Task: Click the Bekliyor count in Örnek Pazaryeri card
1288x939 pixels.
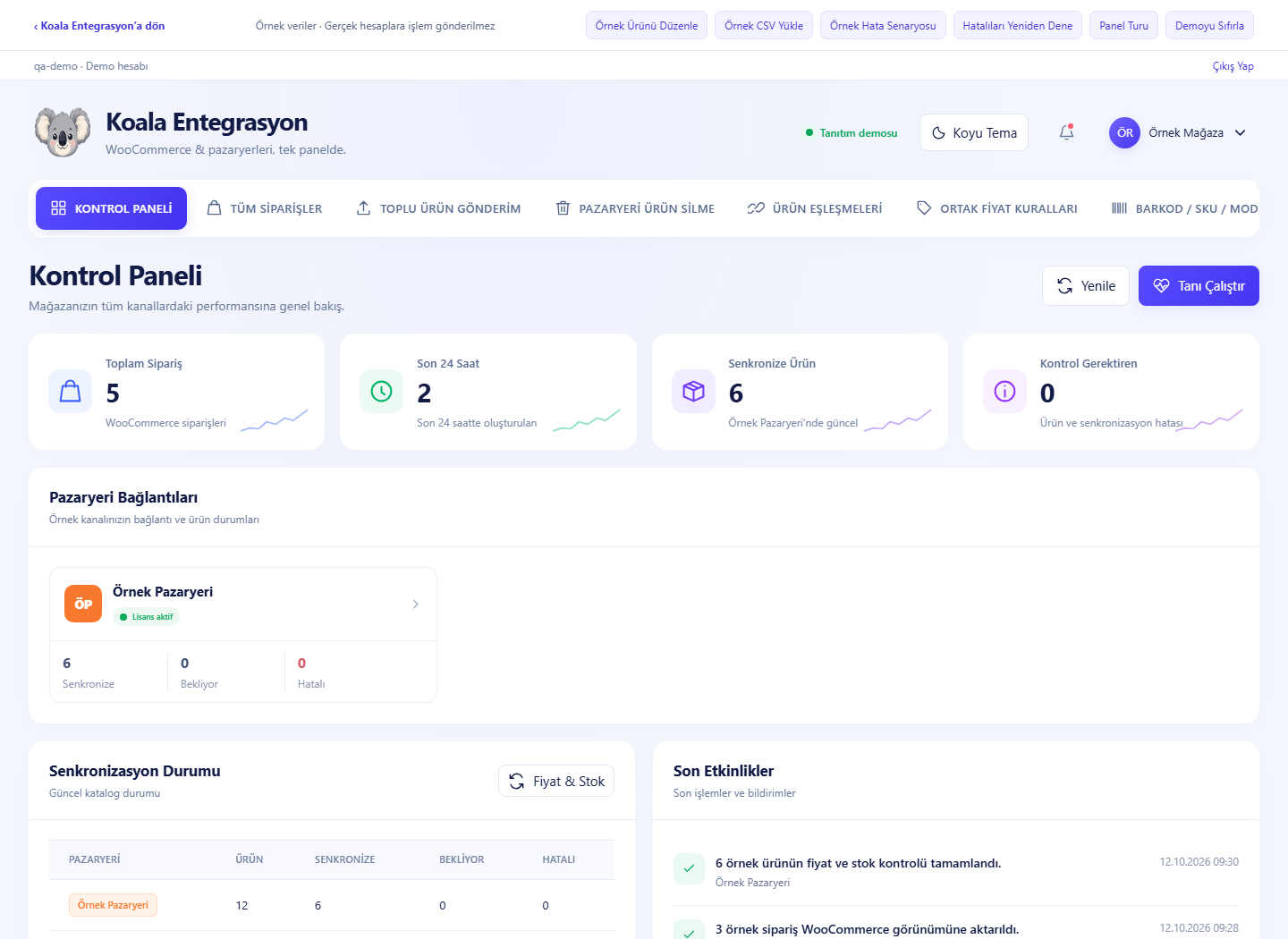Action: pyautogui.click(x=185, y=663)
